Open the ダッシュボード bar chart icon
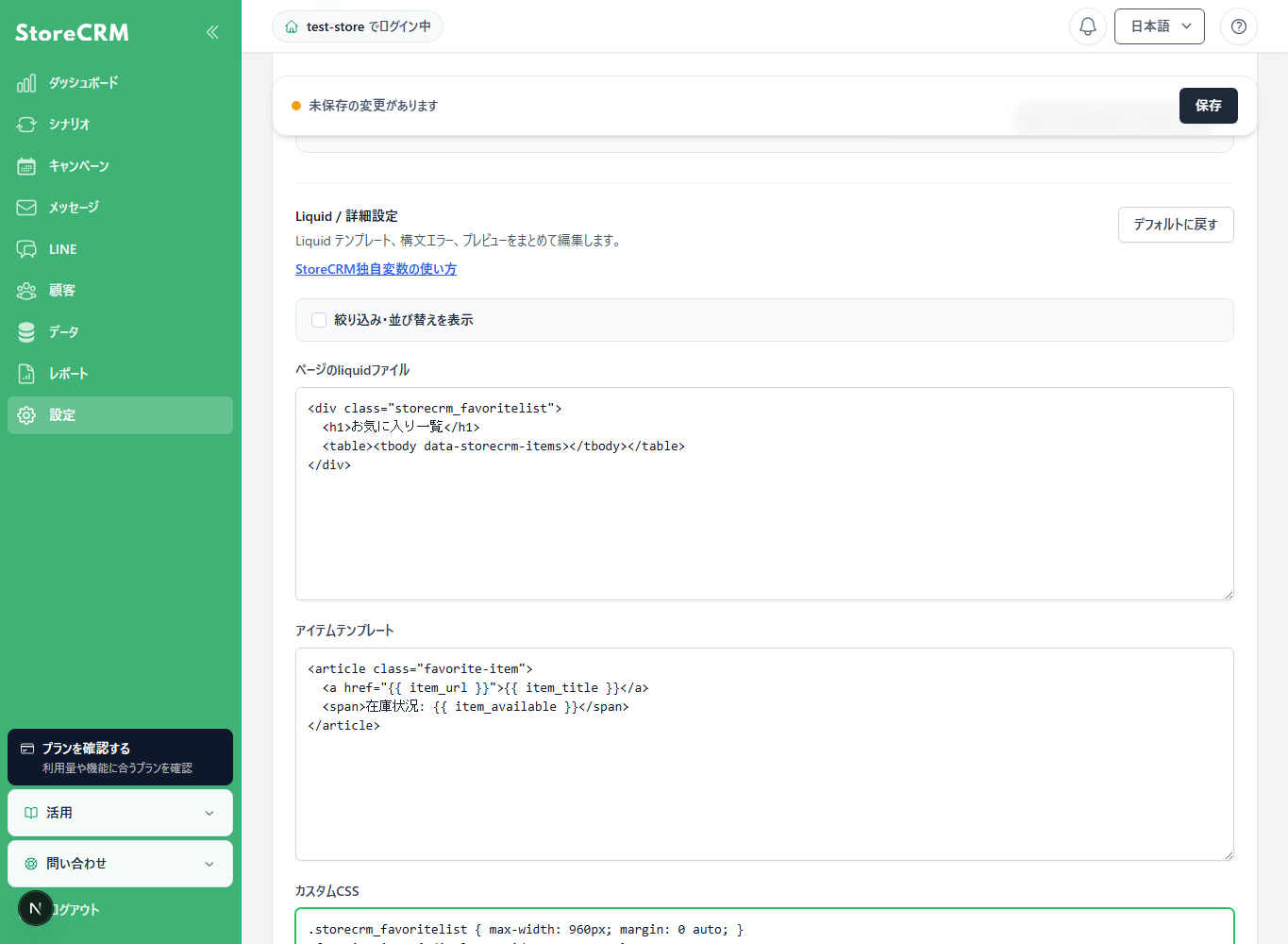1288x944 pixels. (26, 83)
